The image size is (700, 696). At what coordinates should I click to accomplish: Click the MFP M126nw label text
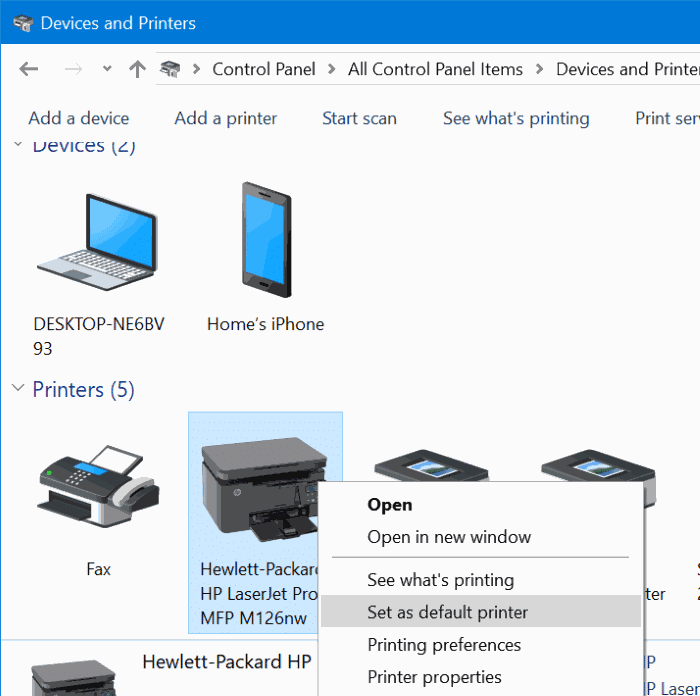[253, 618]
